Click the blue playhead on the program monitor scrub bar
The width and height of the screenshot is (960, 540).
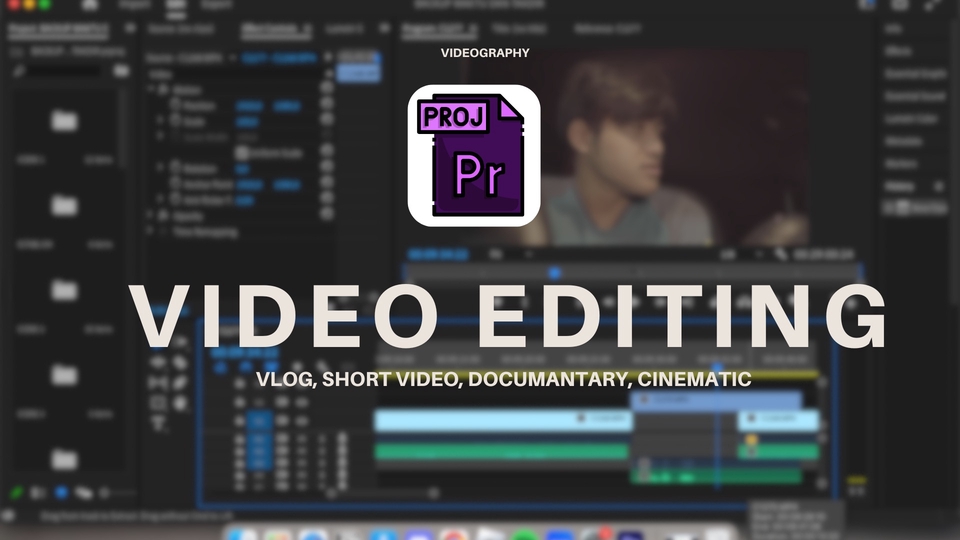pyautogui.click(x=555, y=272)
